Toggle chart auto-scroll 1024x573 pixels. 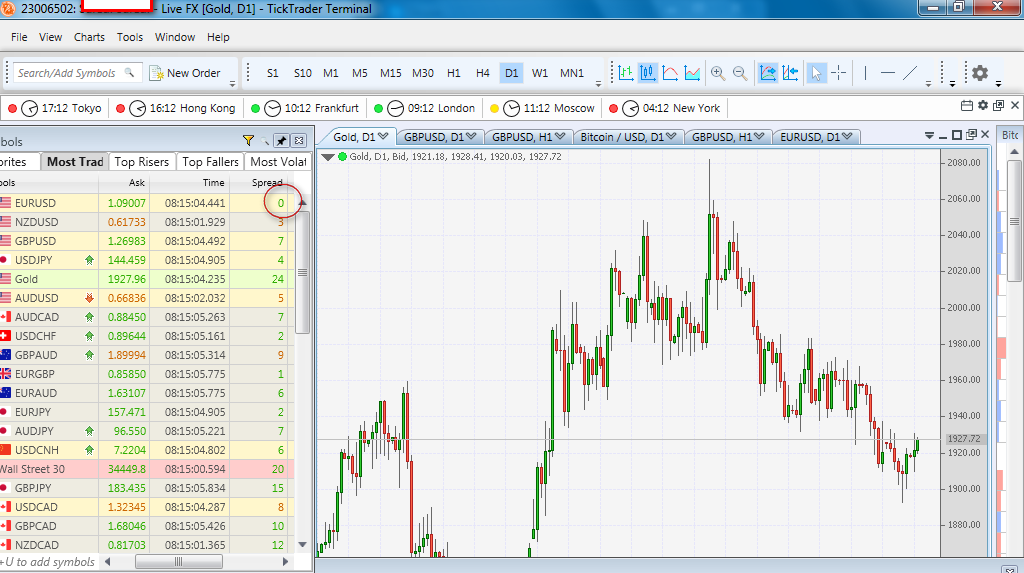(x=768, y=73)
